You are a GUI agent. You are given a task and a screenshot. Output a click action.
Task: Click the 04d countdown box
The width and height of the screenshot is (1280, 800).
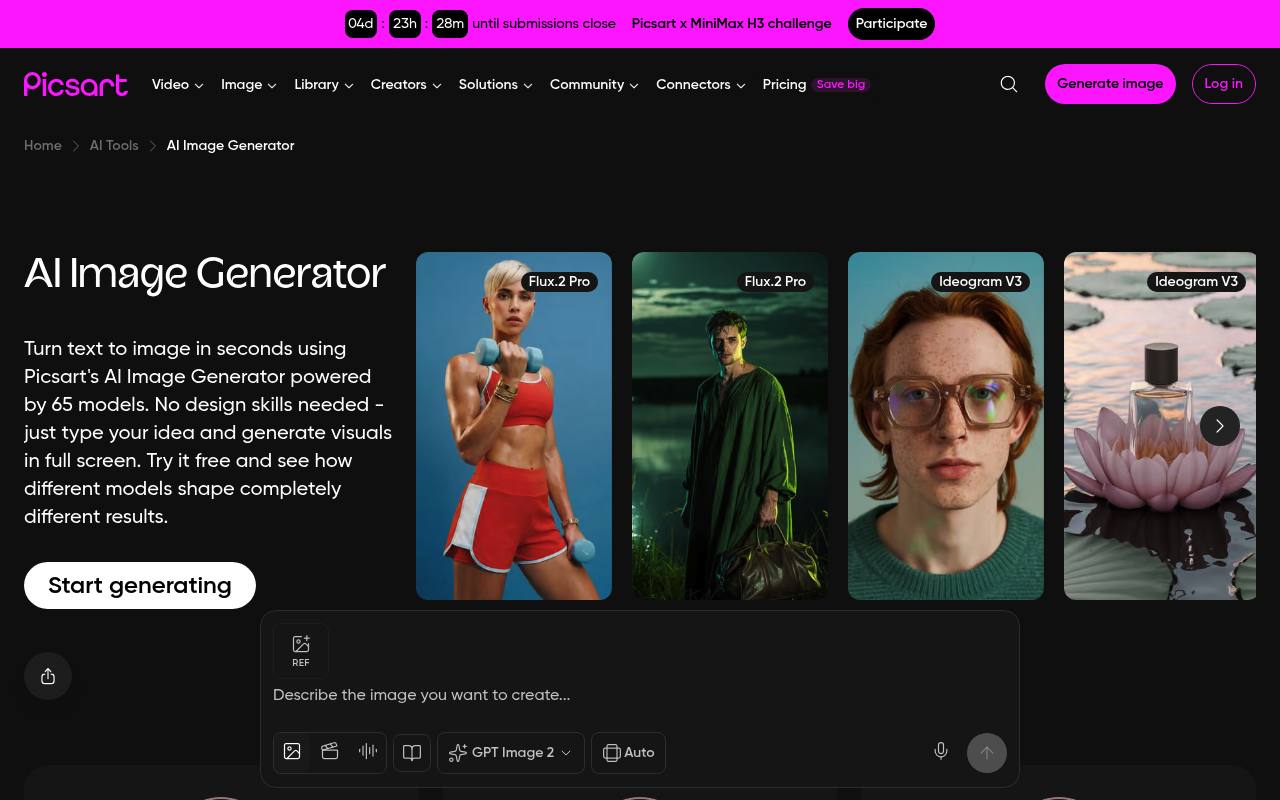tap(361, 24)
